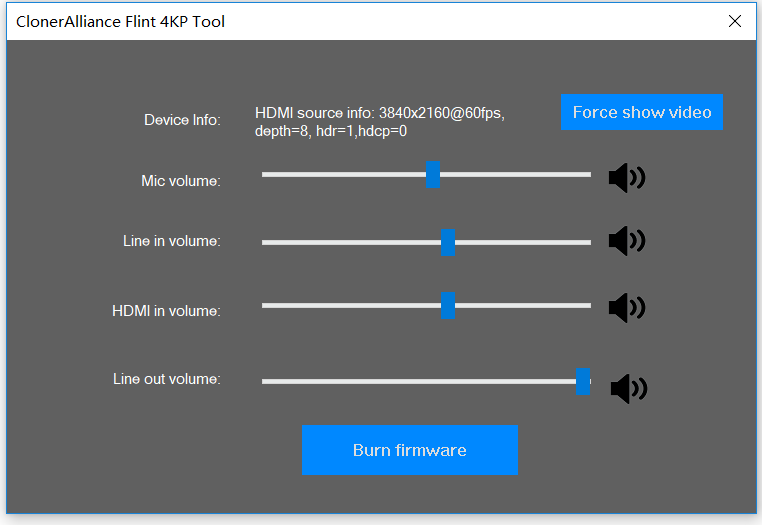The height and width of the screenshot is (525, 762).
Task: Raise HDMI in volume via the track's right part
Action: coord(523,306)
